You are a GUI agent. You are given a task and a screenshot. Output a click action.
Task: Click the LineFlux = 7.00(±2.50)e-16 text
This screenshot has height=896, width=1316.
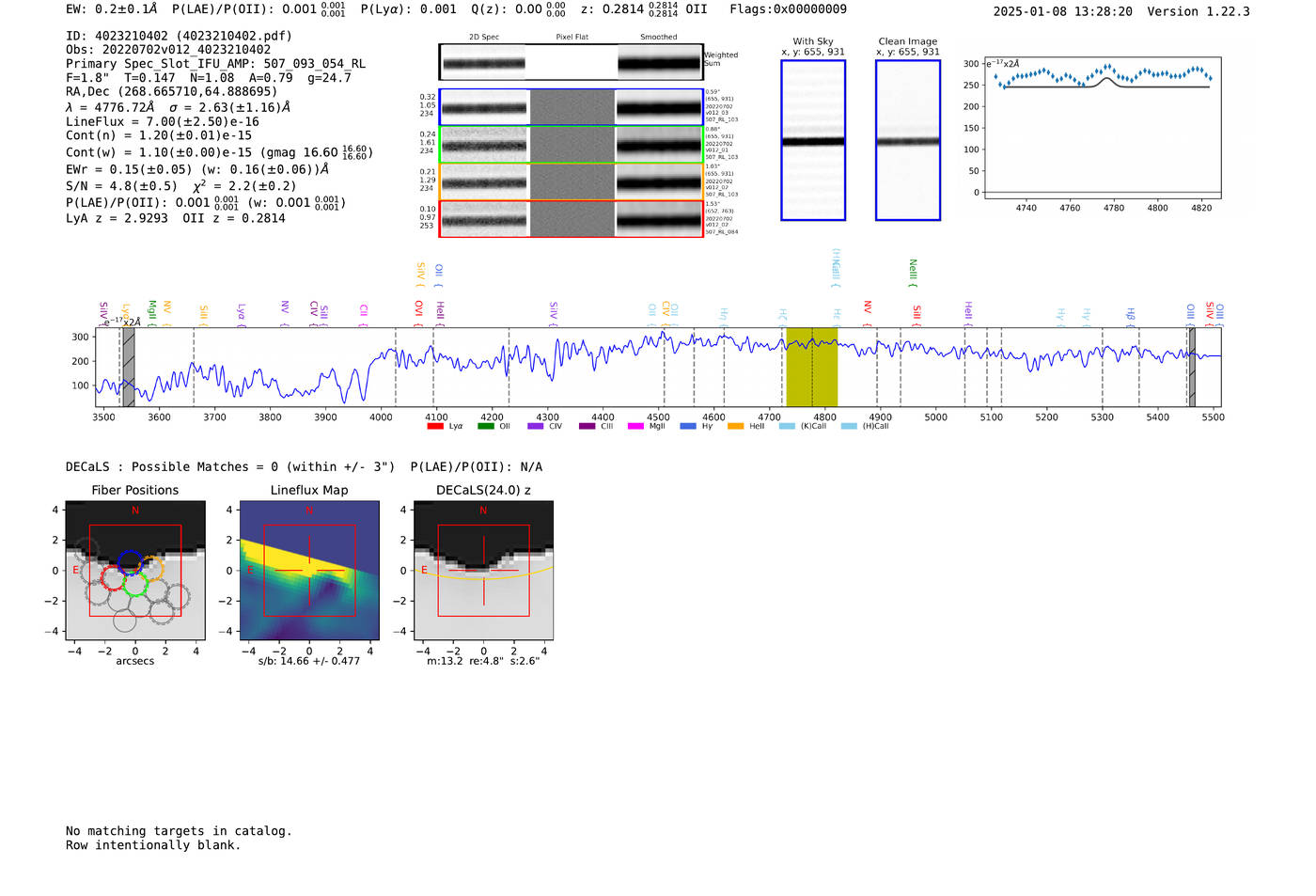[x=163, y=122]
